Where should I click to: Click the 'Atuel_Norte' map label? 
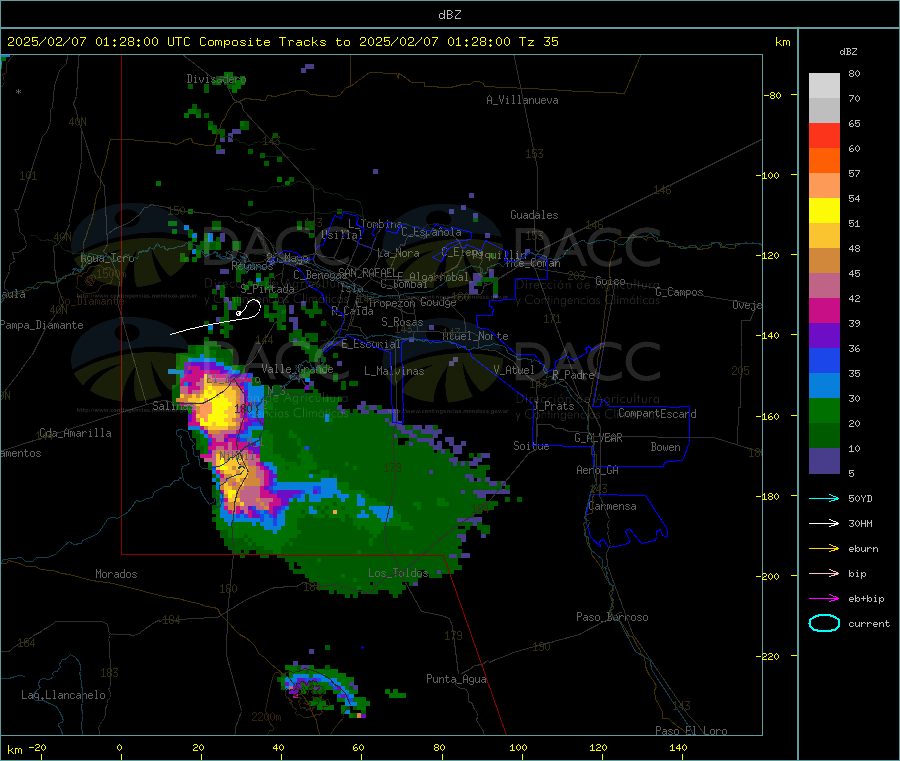tap(475, 336)
